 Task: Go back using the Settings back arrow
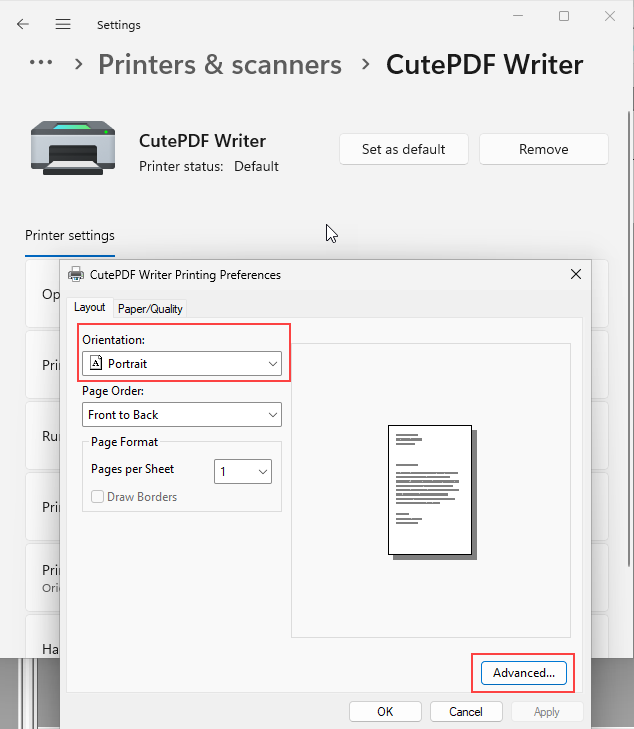coord(23,24)
